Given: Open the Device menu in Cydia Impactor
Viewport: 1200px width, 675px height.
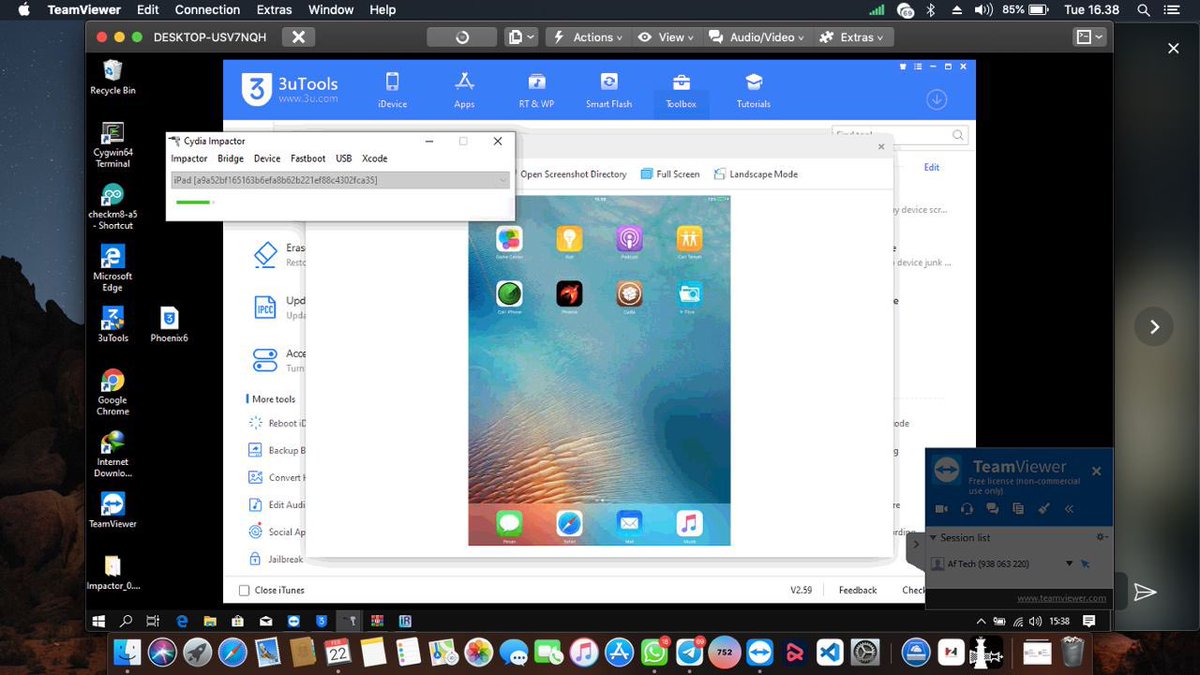Looking at the screenshot, I should 267,158.
